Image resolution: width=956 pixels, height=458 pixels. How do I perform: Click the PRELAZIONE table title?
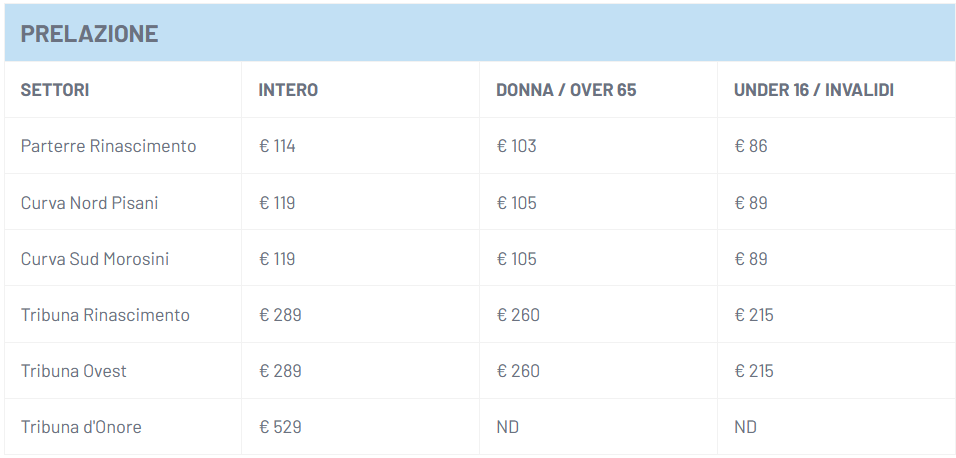pos(89,33)
